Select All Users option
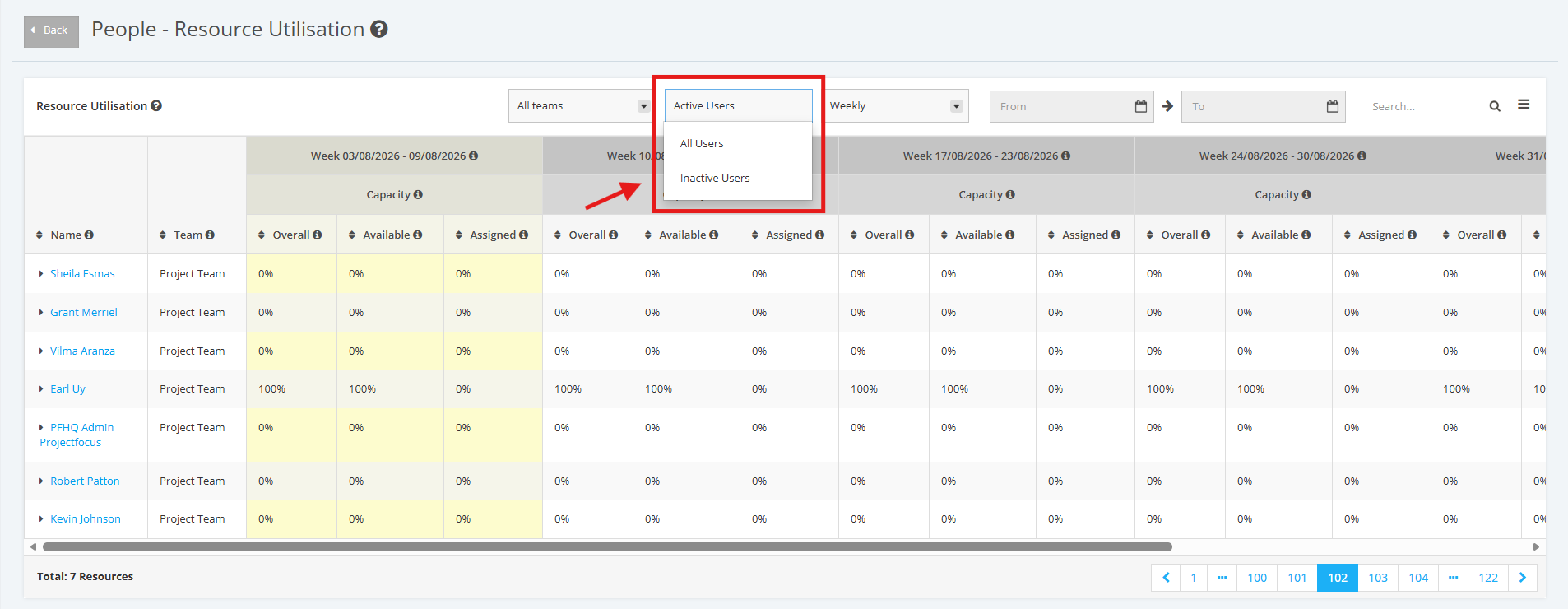Viewport: 1568px width, 609px height. tap(738, 143)
